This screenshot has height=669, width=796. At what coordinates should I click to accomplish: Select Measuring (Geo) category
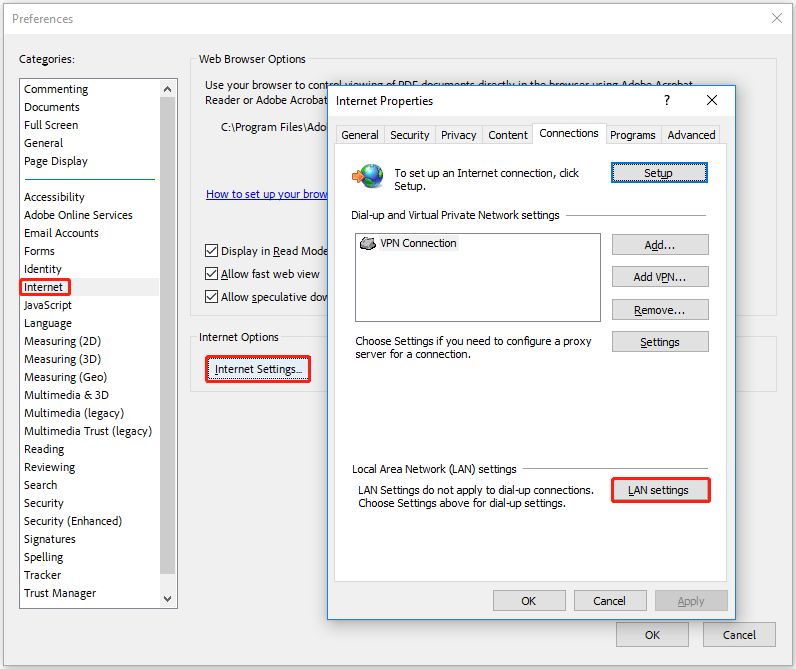click(65, 377)
